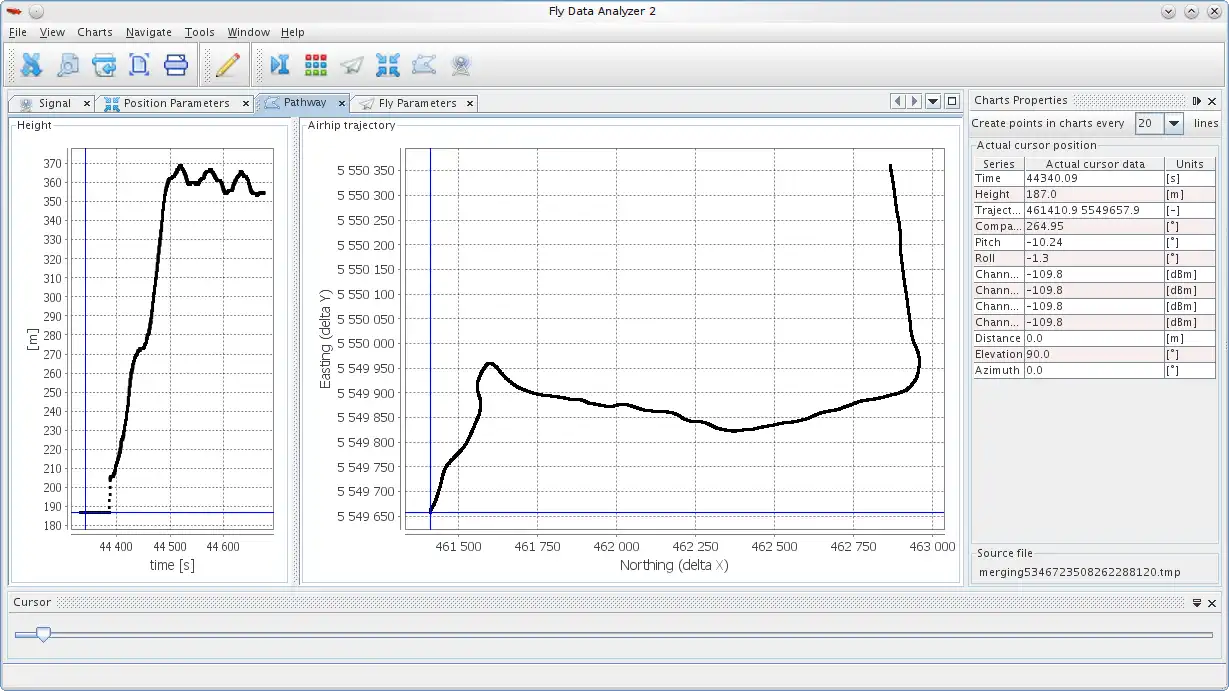Open the points-per-lines combo box dropdown
The image size is (1229, 691).
[1174, 123]
